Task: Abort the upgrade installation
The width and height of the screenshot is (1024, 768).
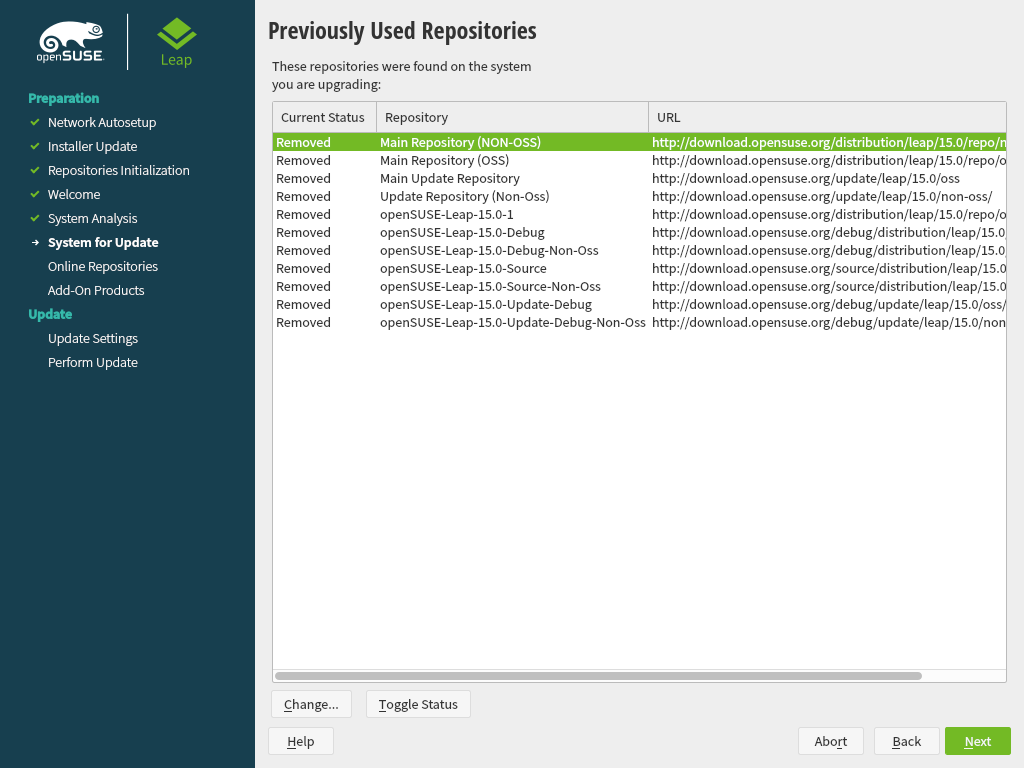Action: tap(830, 741)
